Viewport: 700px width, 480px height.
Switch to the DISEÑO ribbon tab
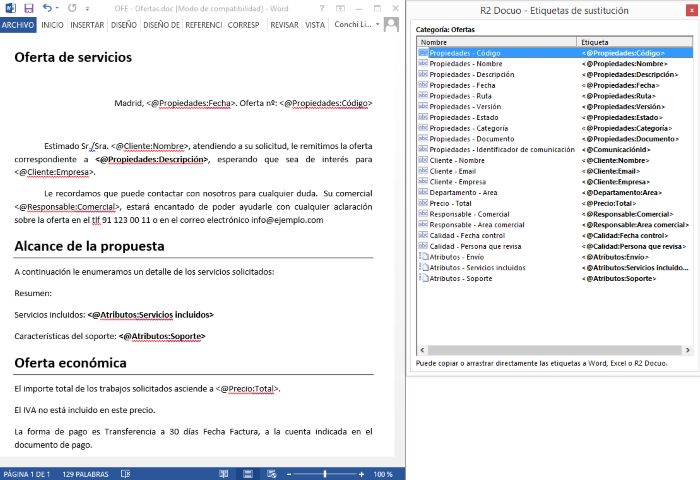coord(124,25)
